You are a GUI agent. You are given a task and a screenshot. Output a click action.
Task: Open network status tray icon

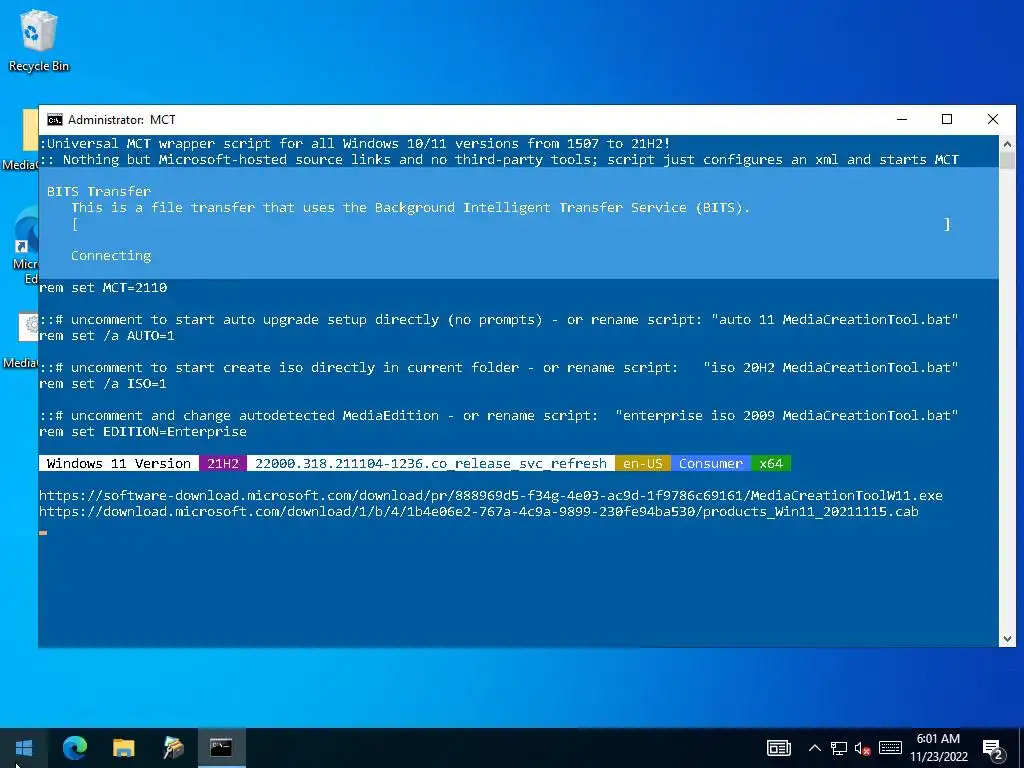pyautogui.click(x=839, y=748)
